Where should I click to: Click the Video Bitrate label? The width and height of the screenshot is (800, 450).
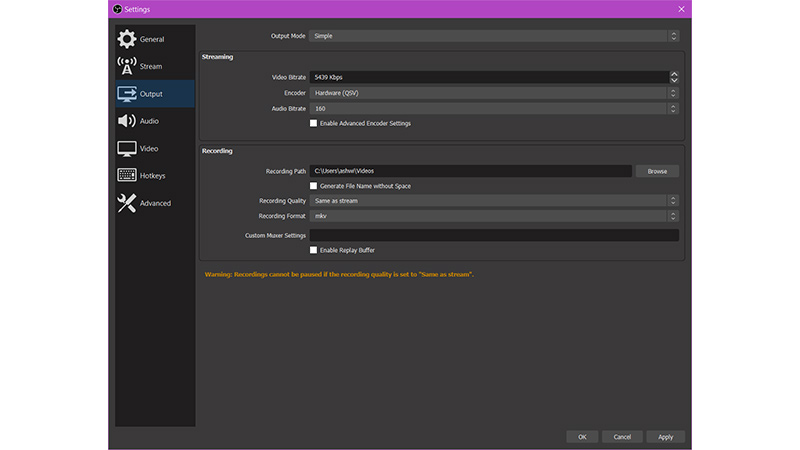coord(289,77)
